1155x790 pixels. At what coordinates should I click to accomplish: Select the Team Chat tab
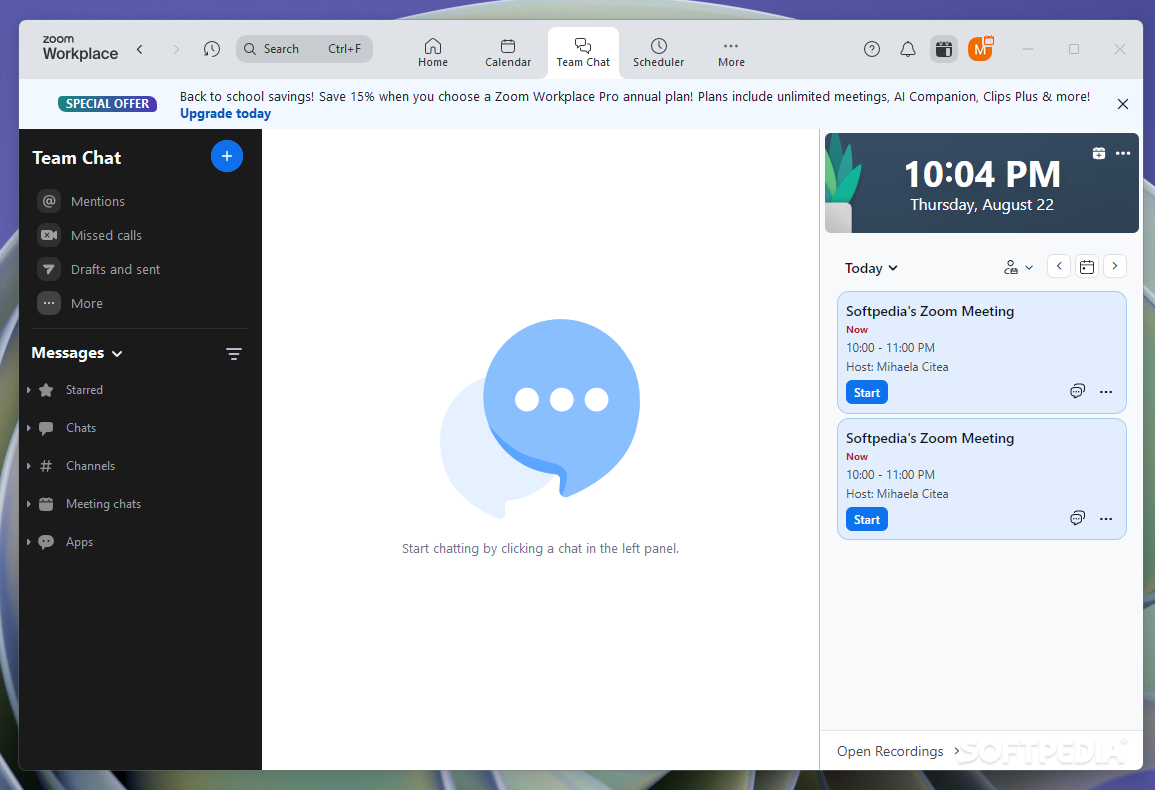tap(583, 53)
